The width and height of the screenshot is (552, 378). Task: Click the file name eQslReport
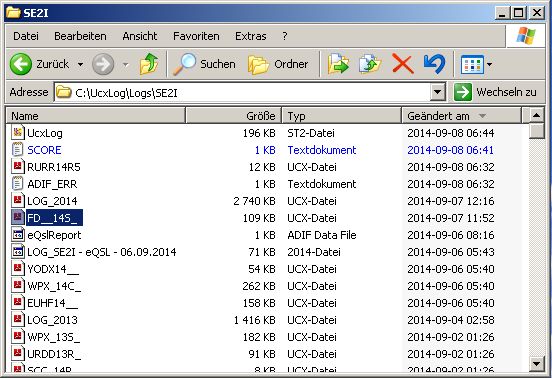pyautogui.click(x=54, y=235)
